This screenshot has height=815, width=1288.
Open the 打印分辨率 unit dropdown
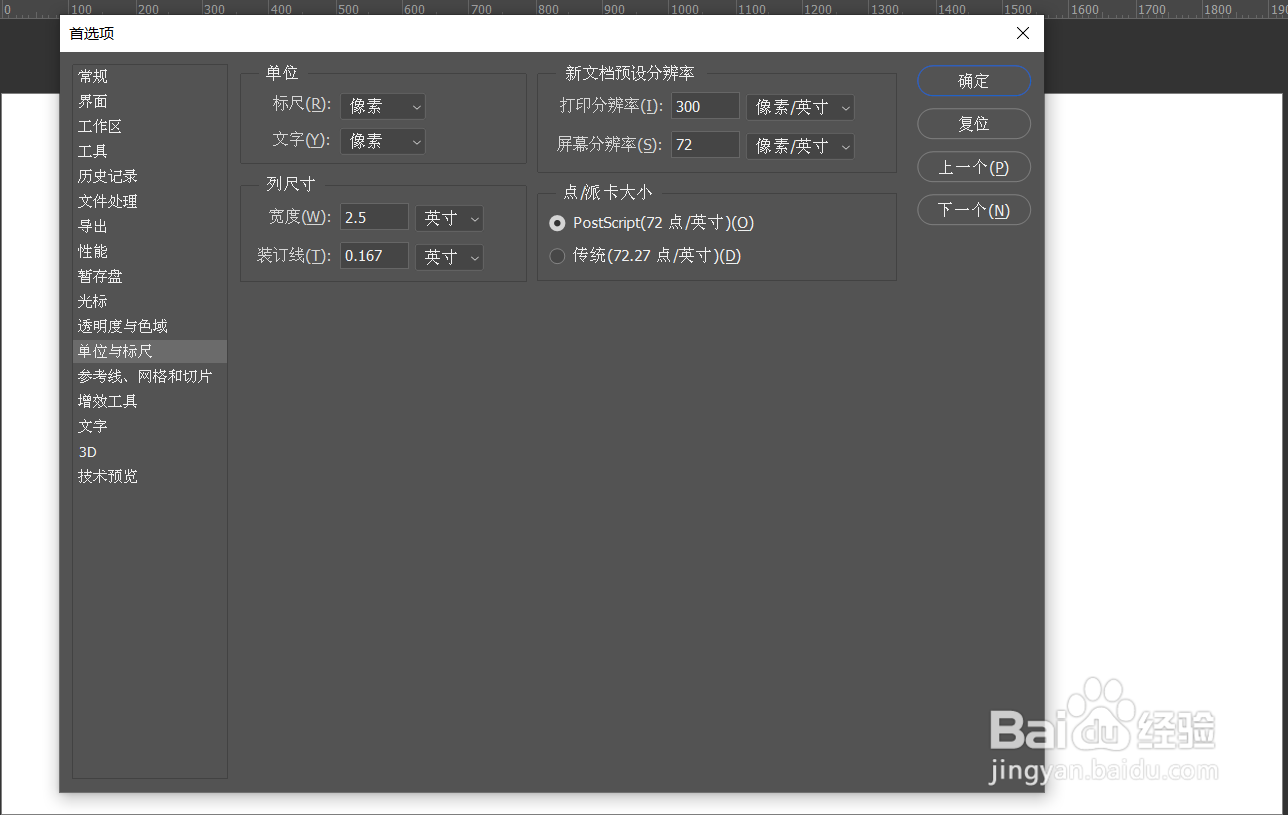pos(800,107)
